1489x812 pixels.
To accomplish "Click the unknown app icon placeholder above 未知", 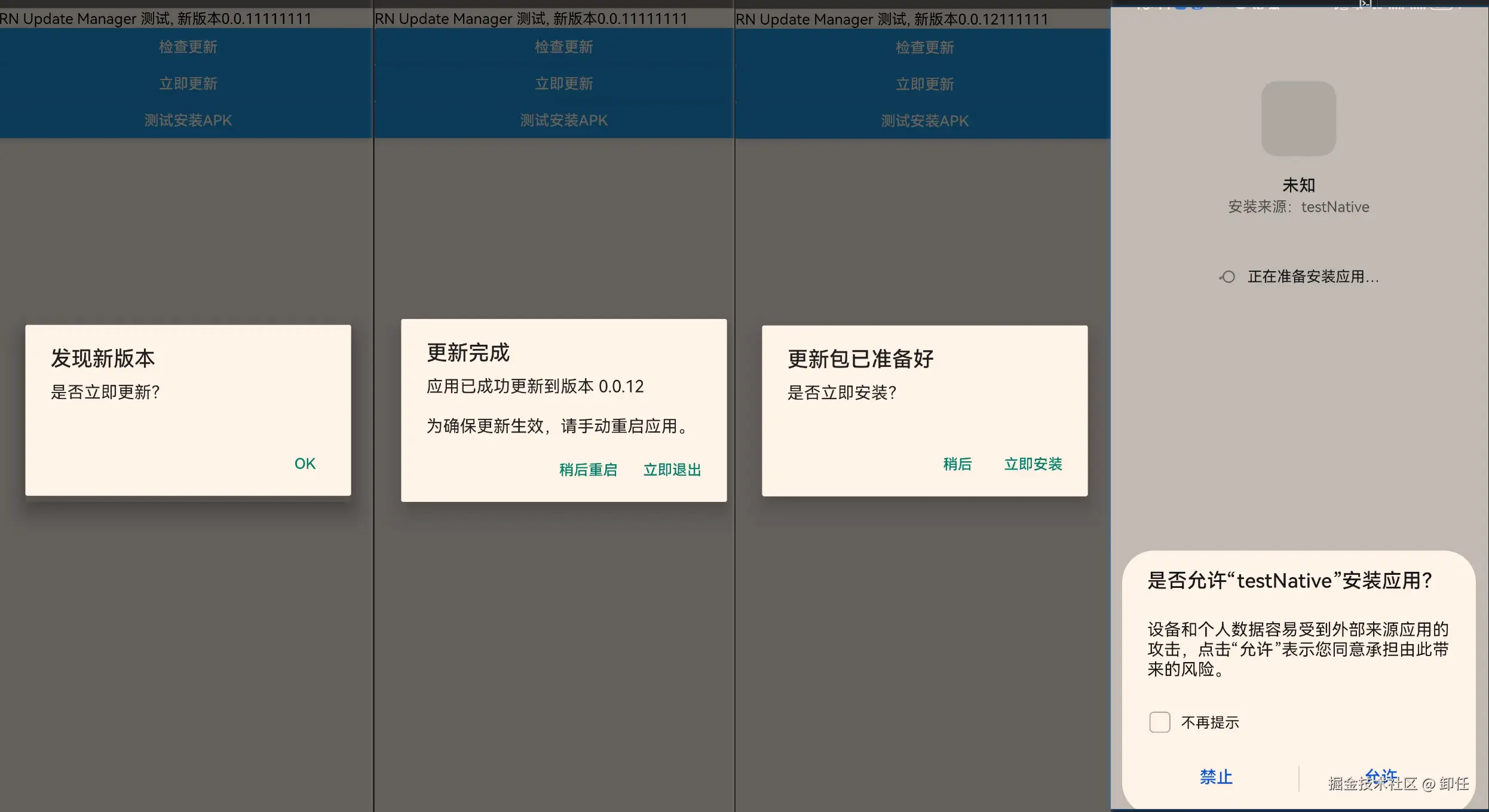I will [1298, 118].
